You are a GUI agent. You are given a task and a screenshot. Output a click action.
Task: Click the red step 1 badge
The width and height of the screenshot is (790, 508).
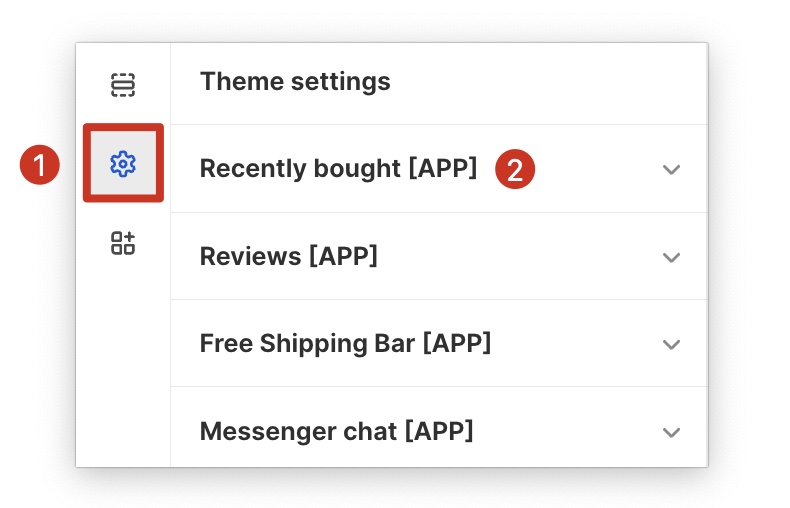(x=39, y=166)
